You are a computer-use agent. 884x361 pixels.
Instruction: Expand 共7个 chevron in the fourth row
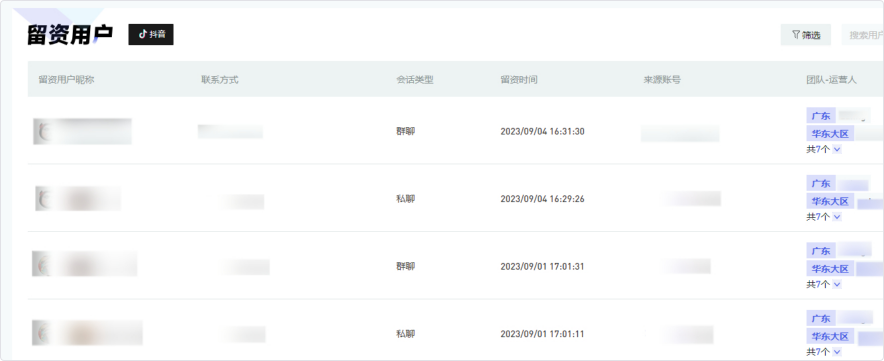coord(837,352)
